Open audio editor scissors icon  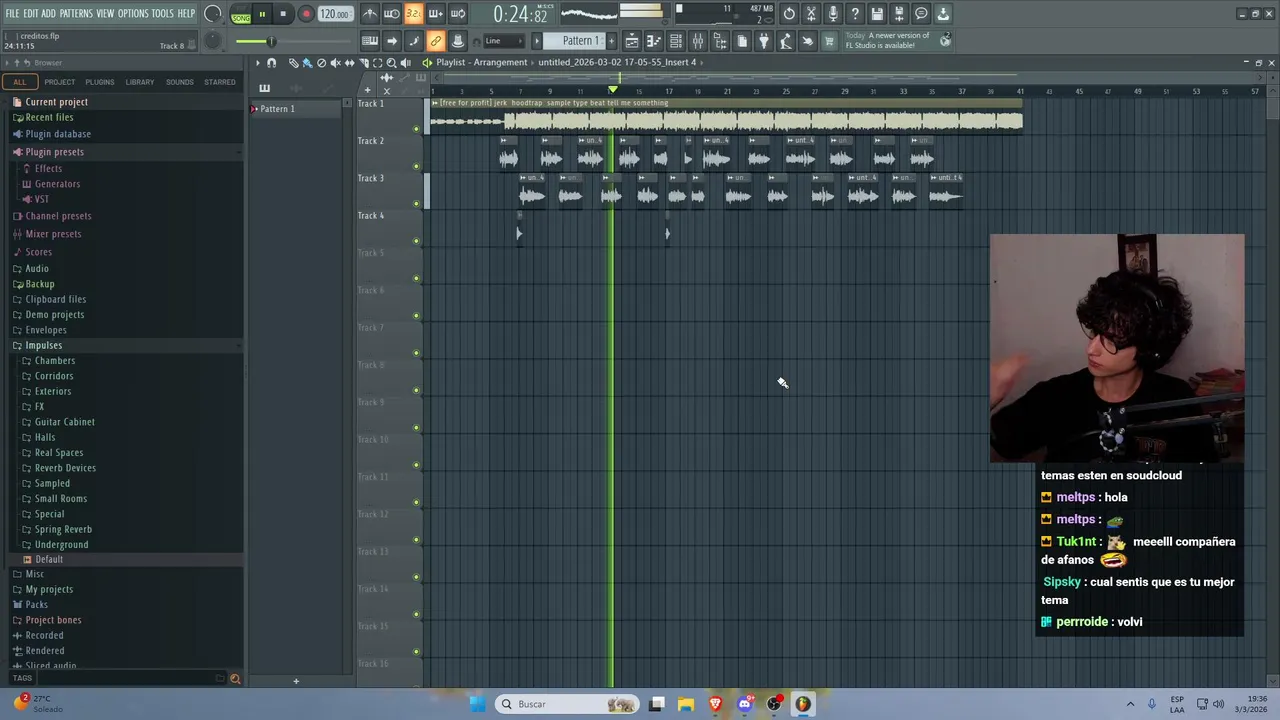click(x=811, y=14)
